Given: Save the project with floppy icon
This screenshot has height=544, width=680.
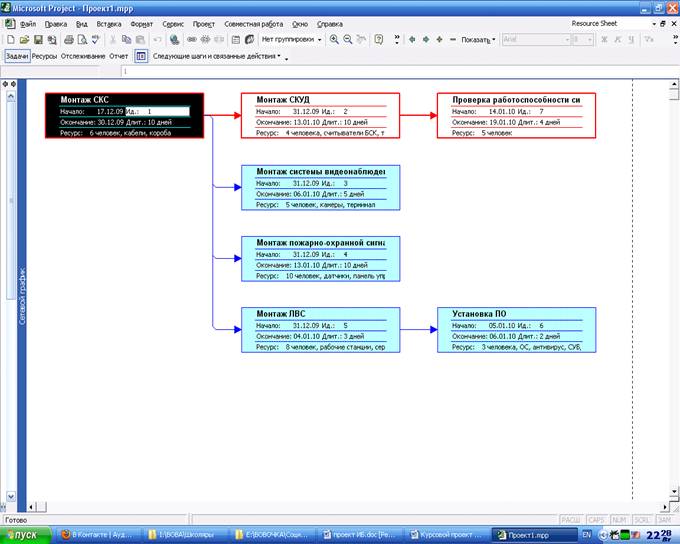Looking at the screenshot, I should pos(37,39).
